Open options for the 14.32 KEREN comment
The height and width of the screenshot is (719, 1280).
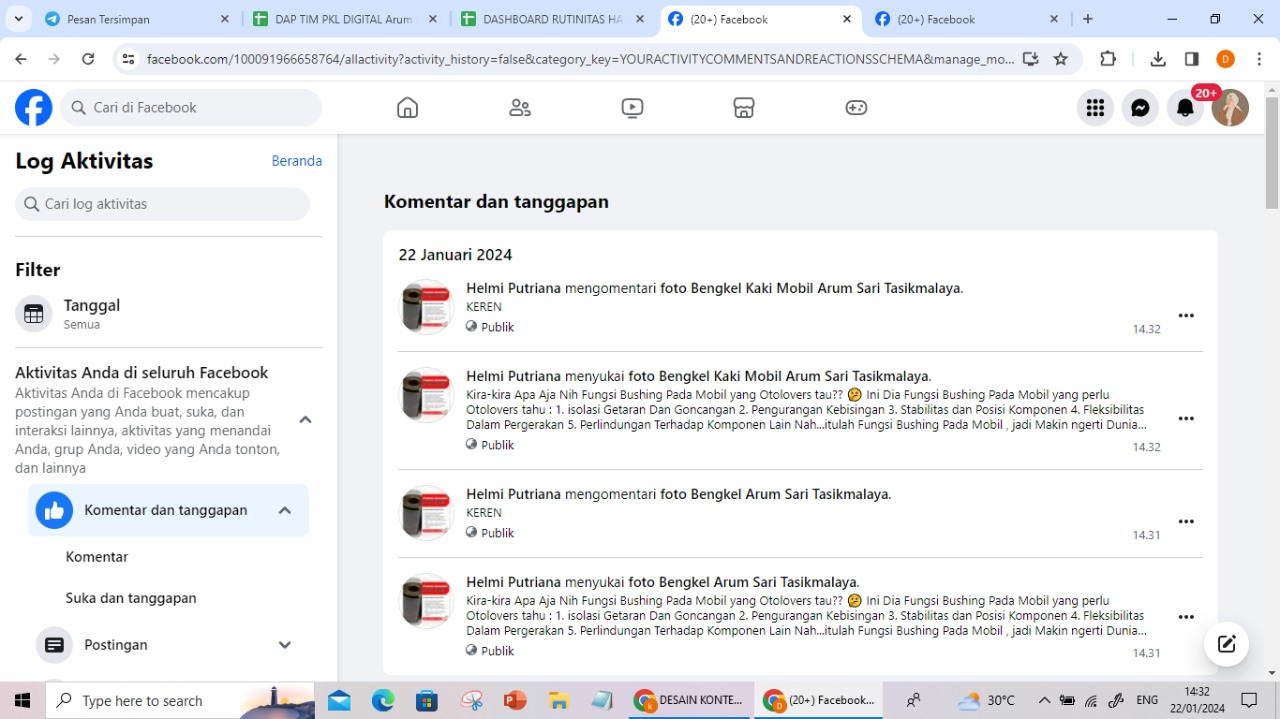tap(1186, 316)
